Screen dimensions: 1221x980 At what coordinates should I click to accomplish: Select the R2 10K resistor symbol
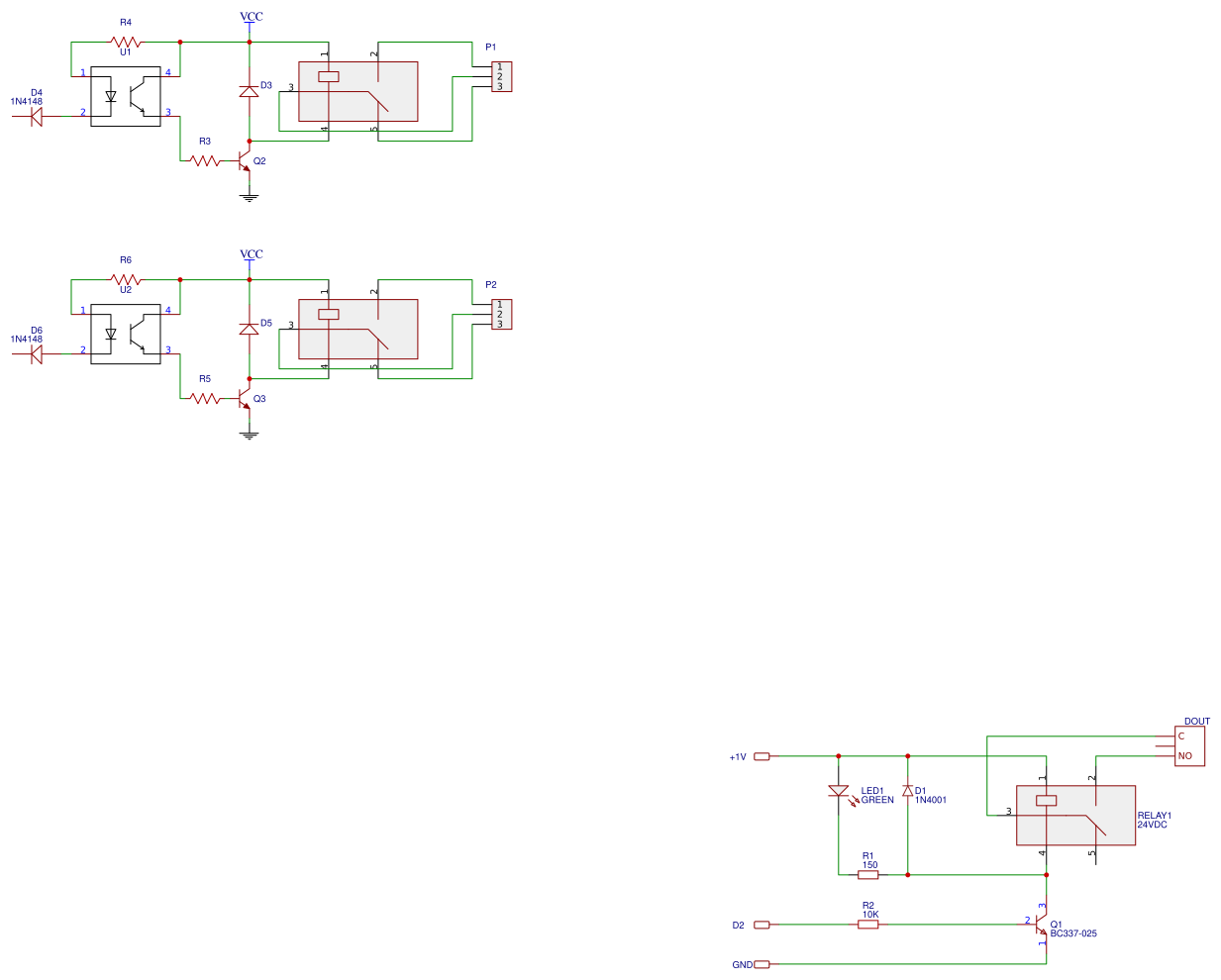coord(868,925)
